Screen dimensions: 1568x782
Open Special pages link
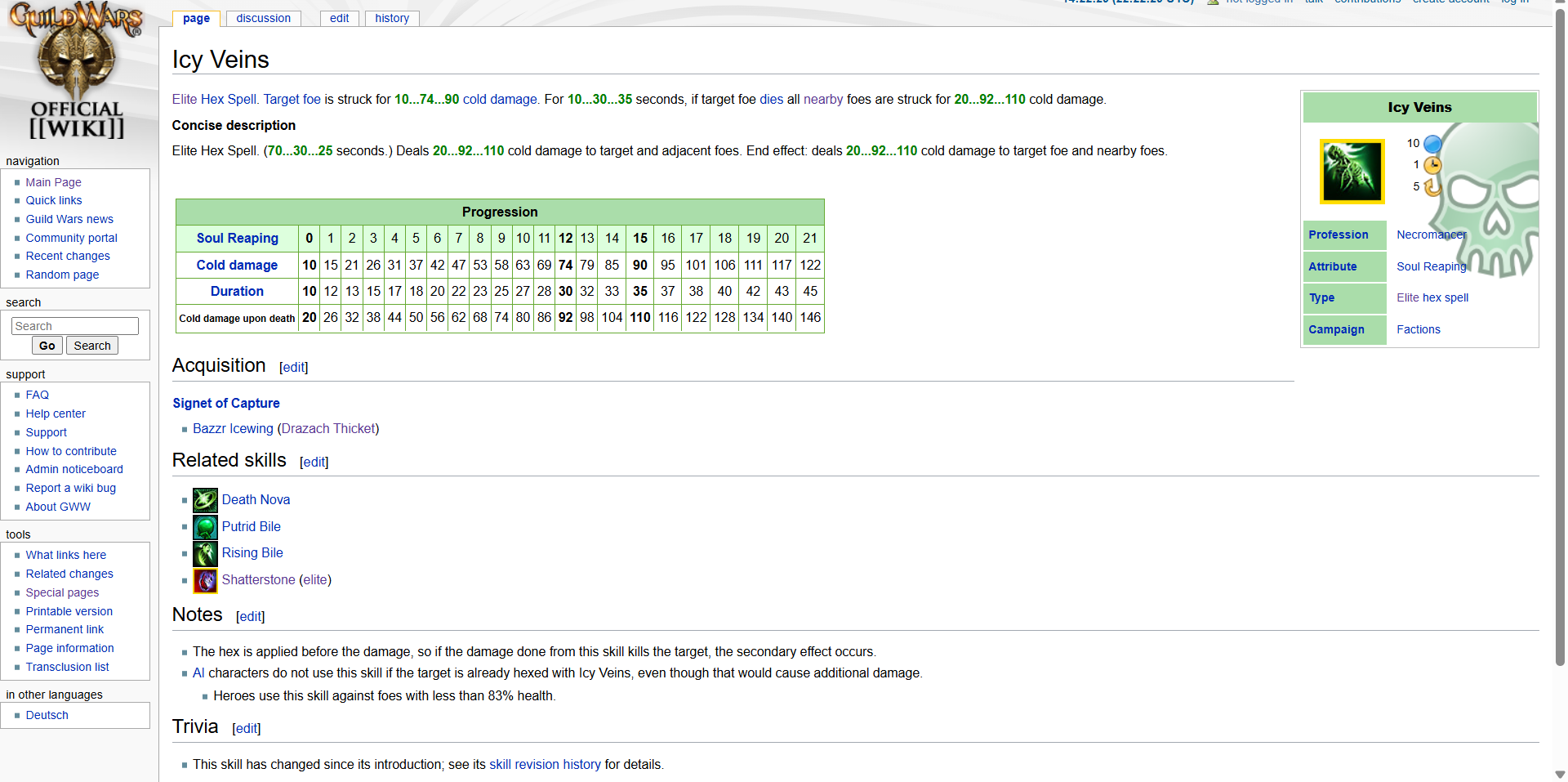(x=62, y=592)
